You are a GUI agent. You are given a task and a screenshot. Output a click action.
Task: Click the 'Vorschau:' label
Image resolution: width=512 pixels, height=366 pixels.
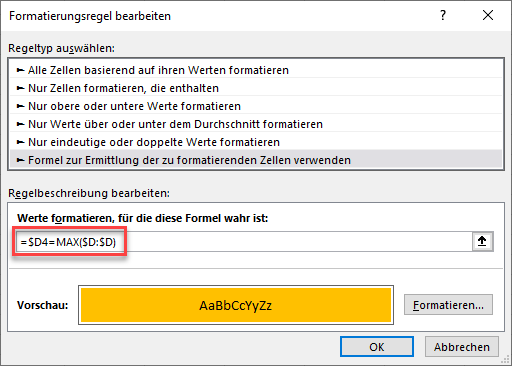point(43,305)
